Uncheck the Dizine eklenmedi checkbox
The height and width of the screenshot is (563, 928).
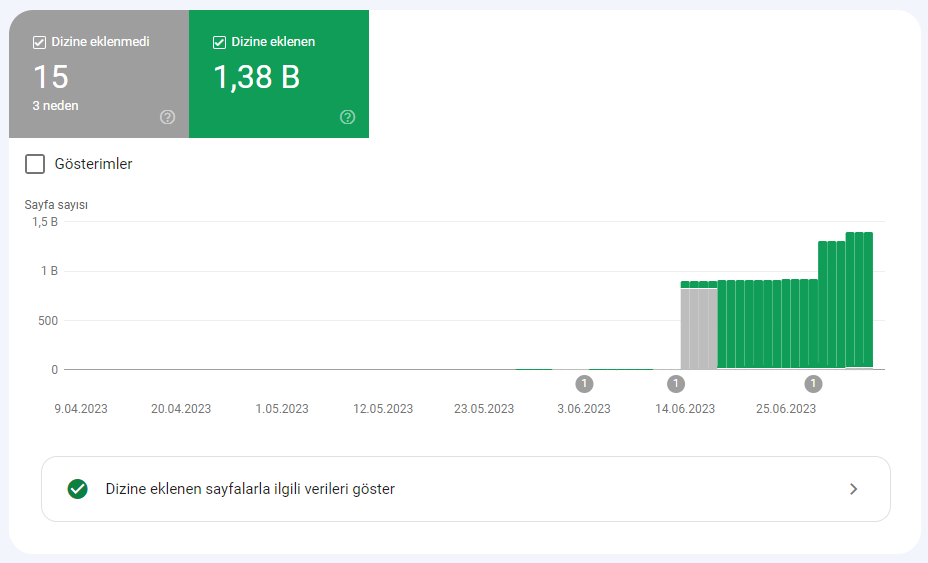tap(39, 42)
